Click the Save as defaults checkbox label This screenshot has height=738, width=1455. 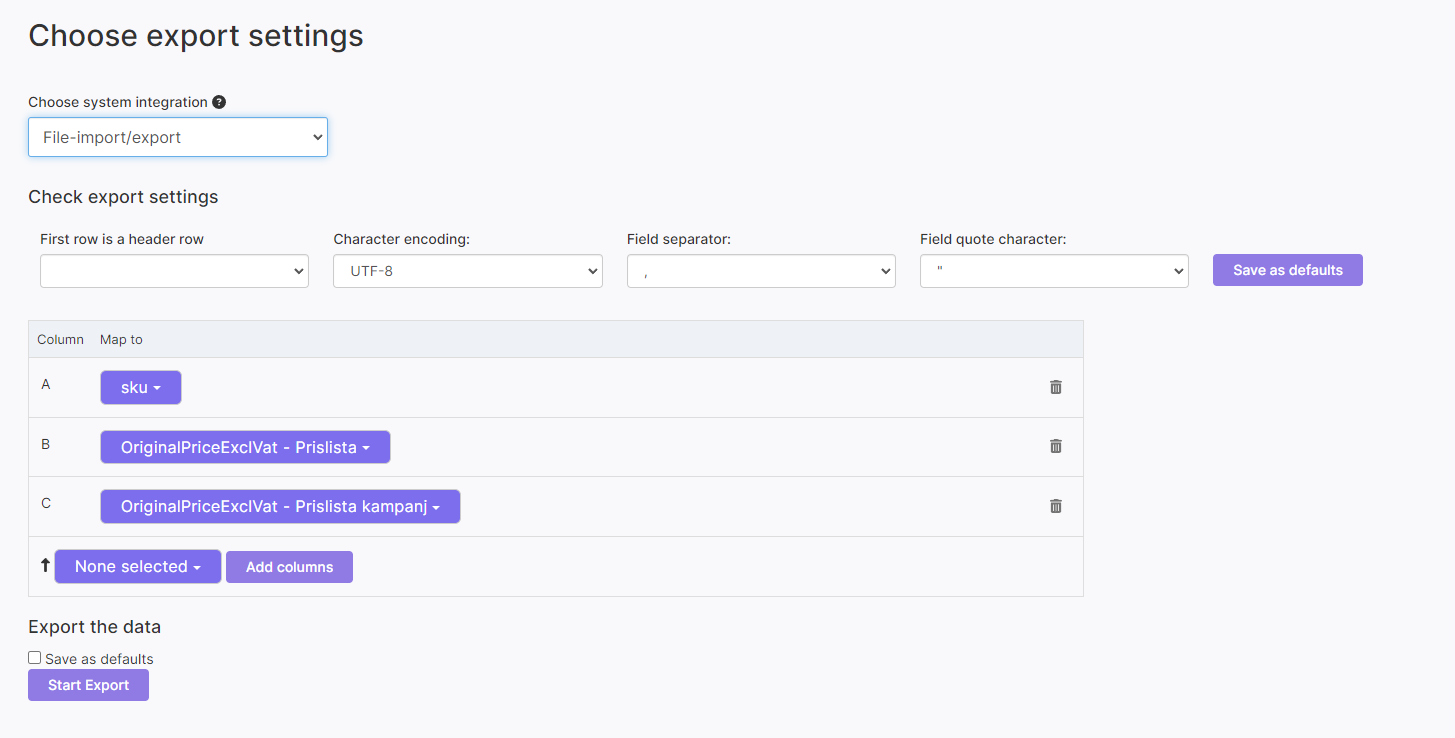click(99, 659)
